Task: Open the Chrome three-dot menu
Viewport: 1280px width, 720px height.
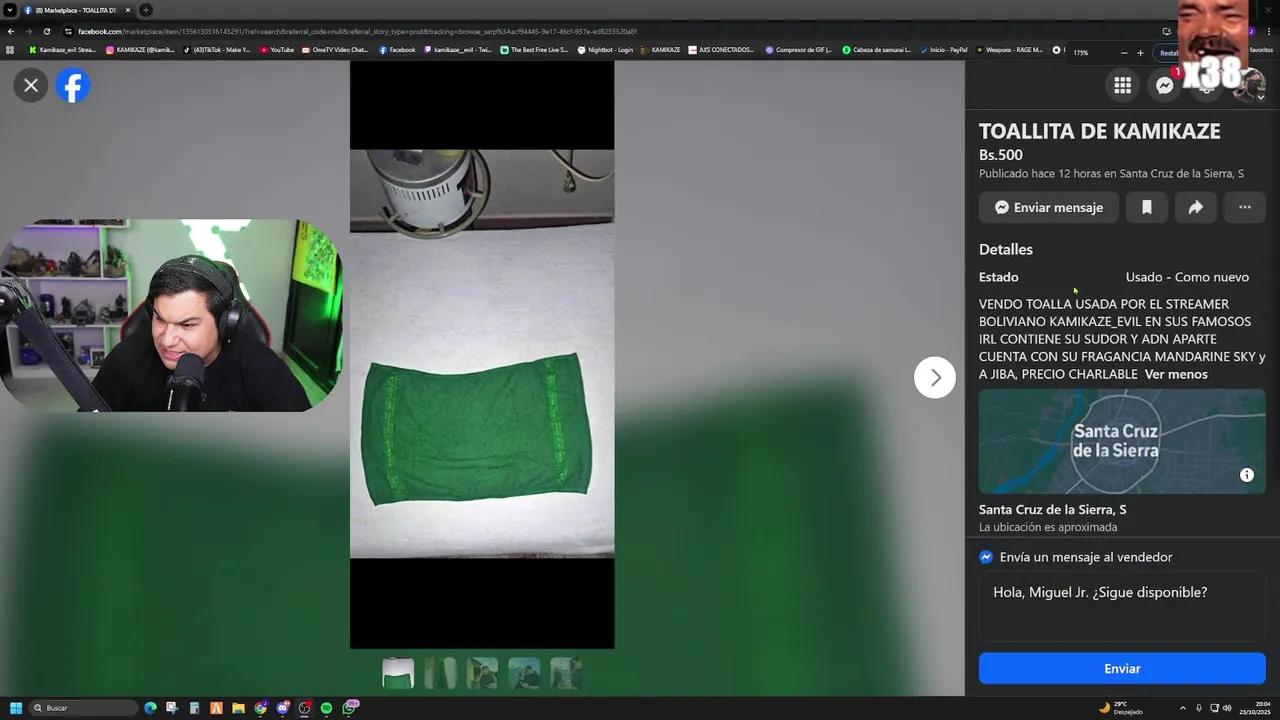Action: [1270, 31]
